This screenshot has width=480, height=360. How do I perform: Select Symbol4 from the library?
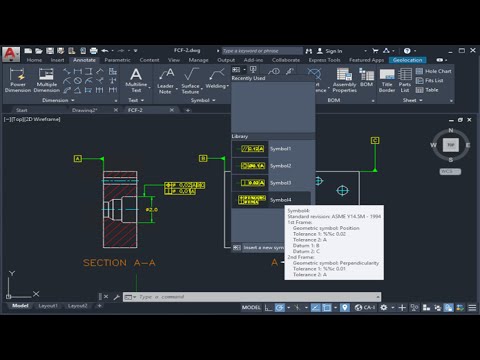(271, 200)
